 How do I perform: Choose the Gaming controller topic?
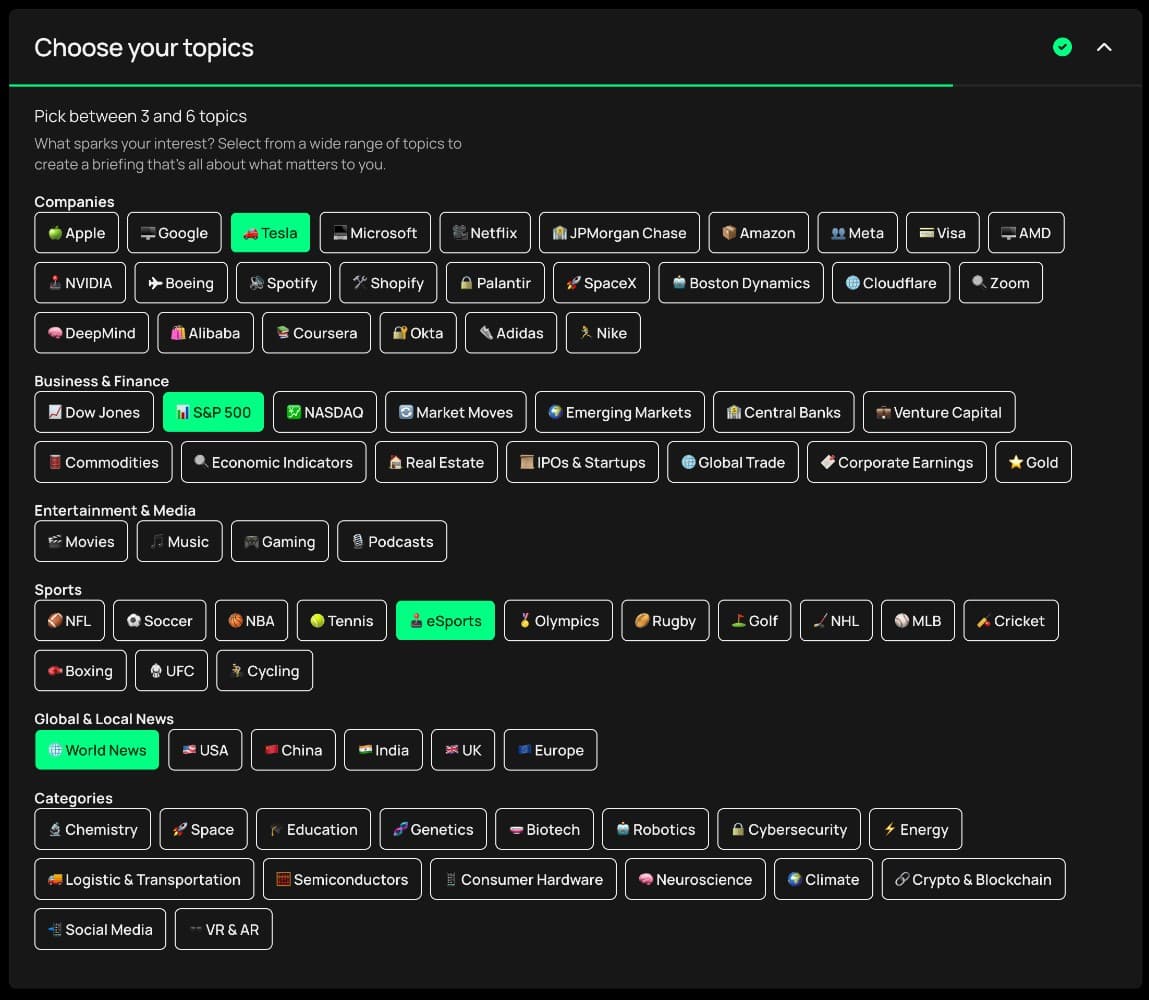pyautogui.click(x=280, y=541)
